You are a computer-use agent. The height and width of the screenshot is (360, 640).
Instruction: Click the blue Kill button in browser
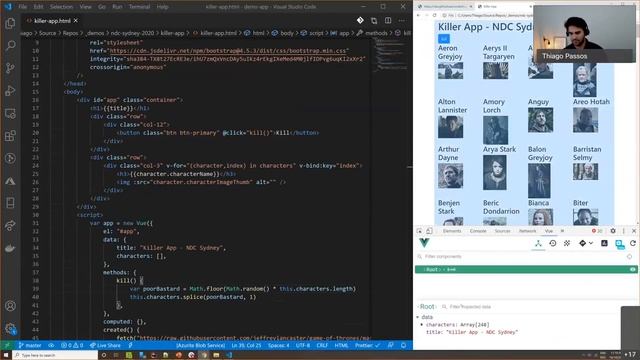(444, 39)
